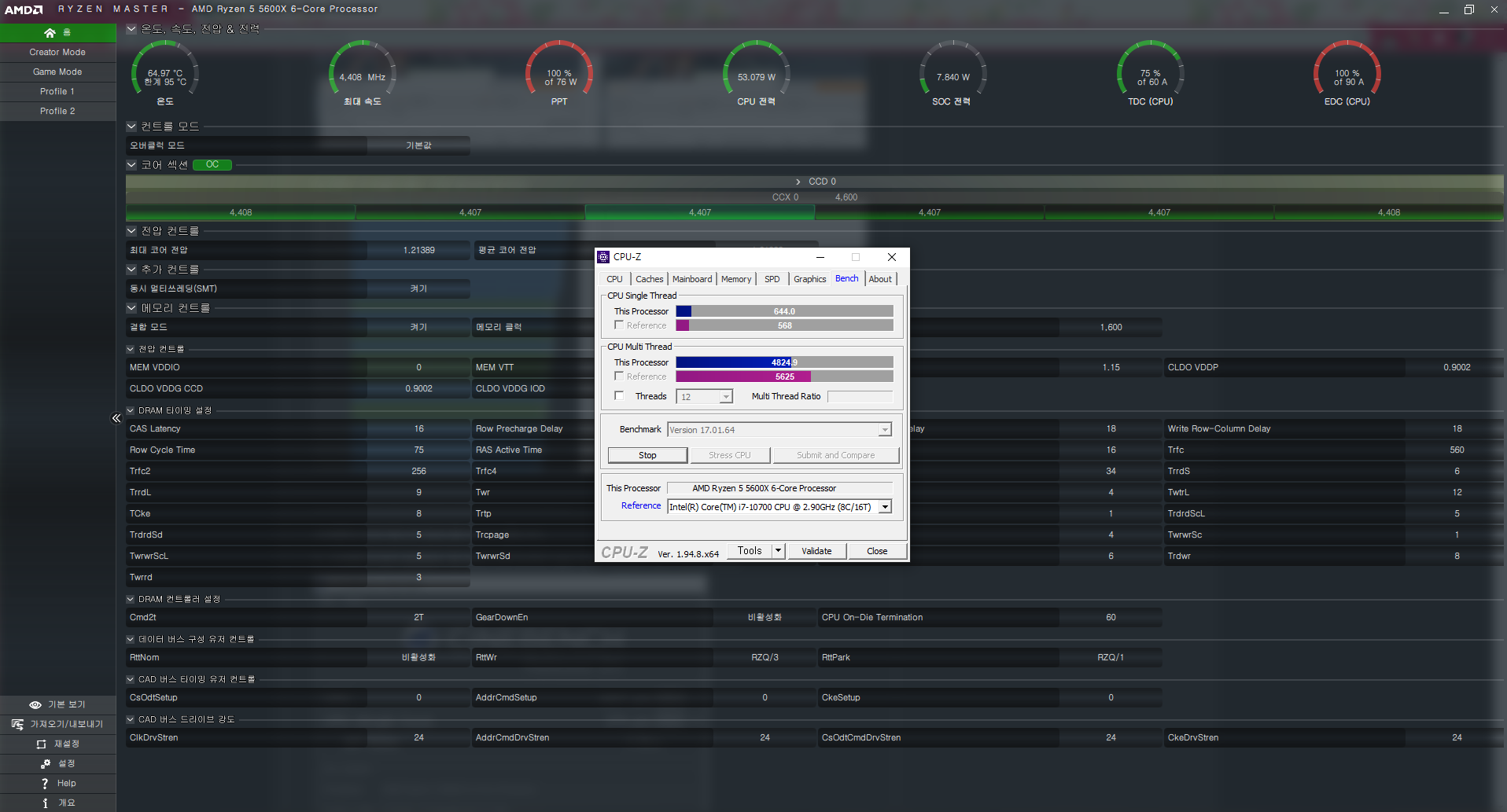This screenshot has height=812, width=1507.
Task: Open Settings gear icon in sidebar
Action: pyautogui.click(x=46, y=764)
